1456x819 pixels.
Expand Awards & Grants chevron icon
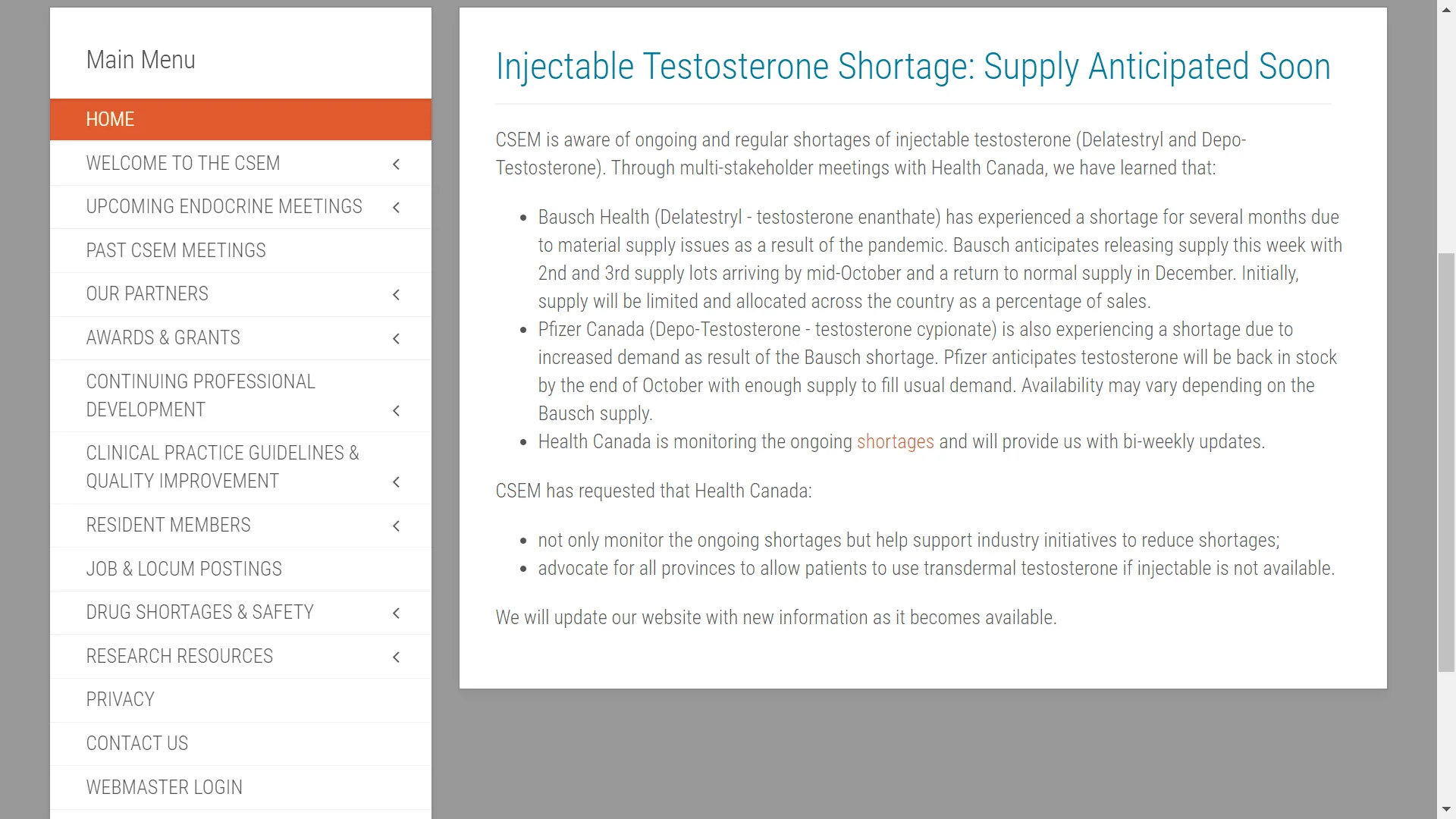click(396, 338)
